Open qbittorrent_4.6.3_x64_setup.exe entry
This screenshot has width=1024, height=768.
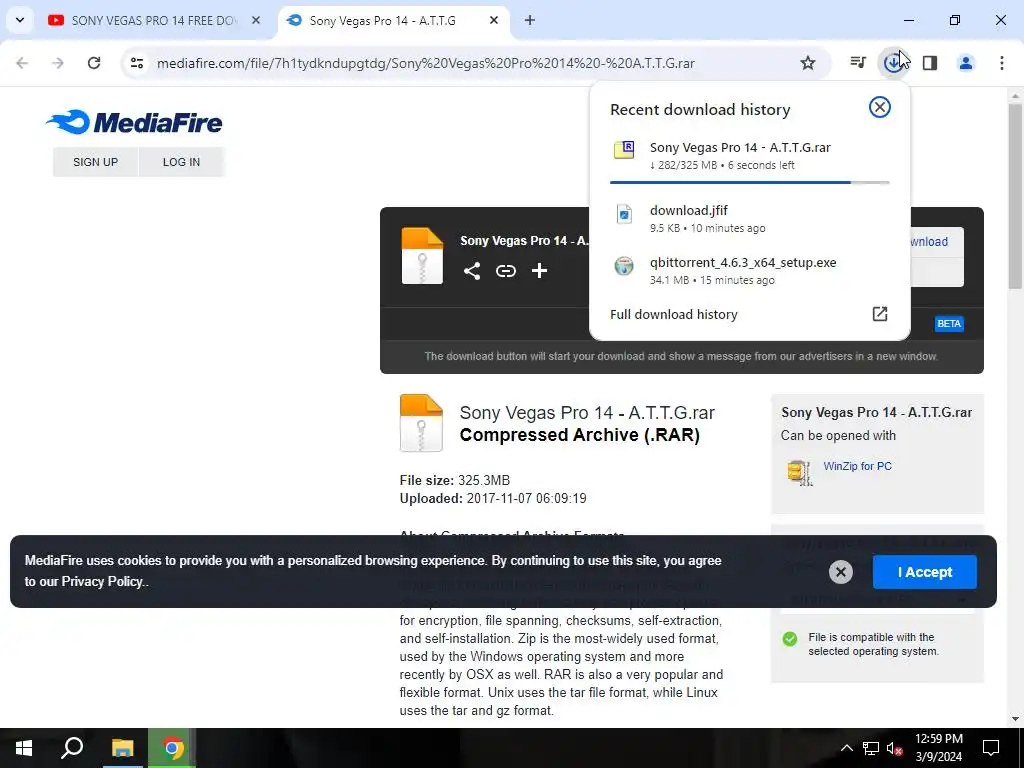click(749, 270)
